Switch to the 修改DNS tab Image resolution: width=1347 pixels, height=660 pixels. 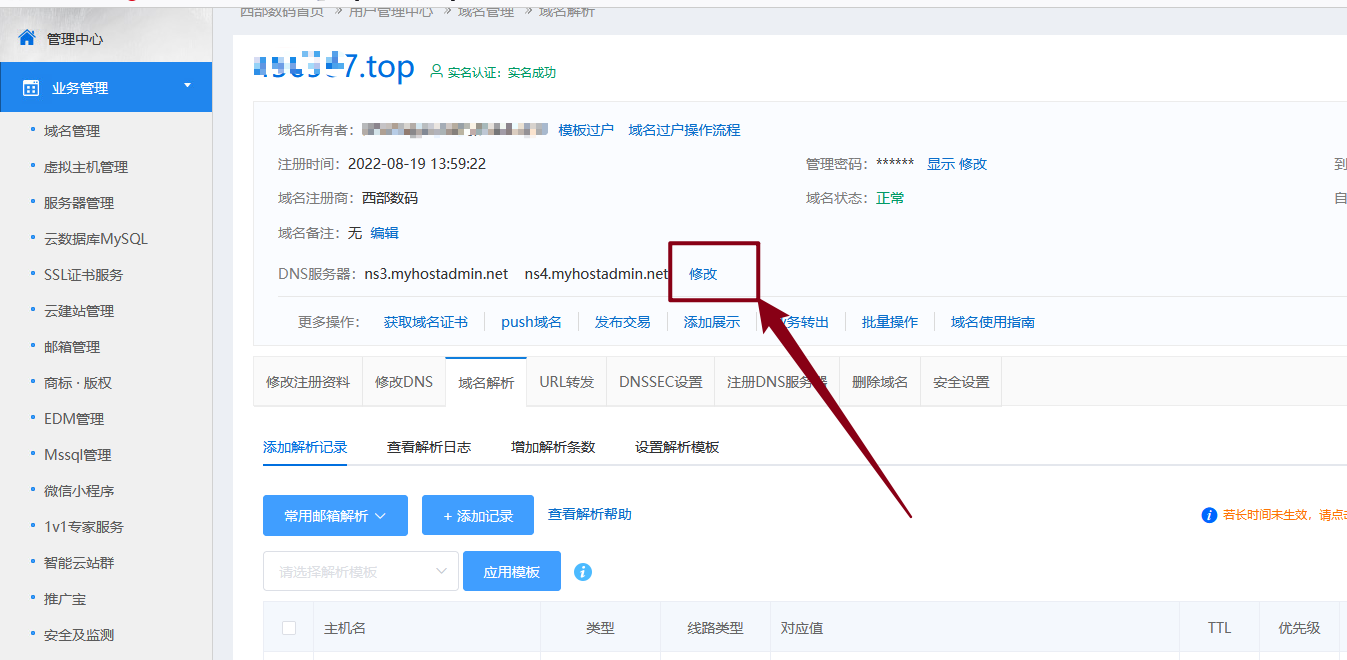click(404, 382)
